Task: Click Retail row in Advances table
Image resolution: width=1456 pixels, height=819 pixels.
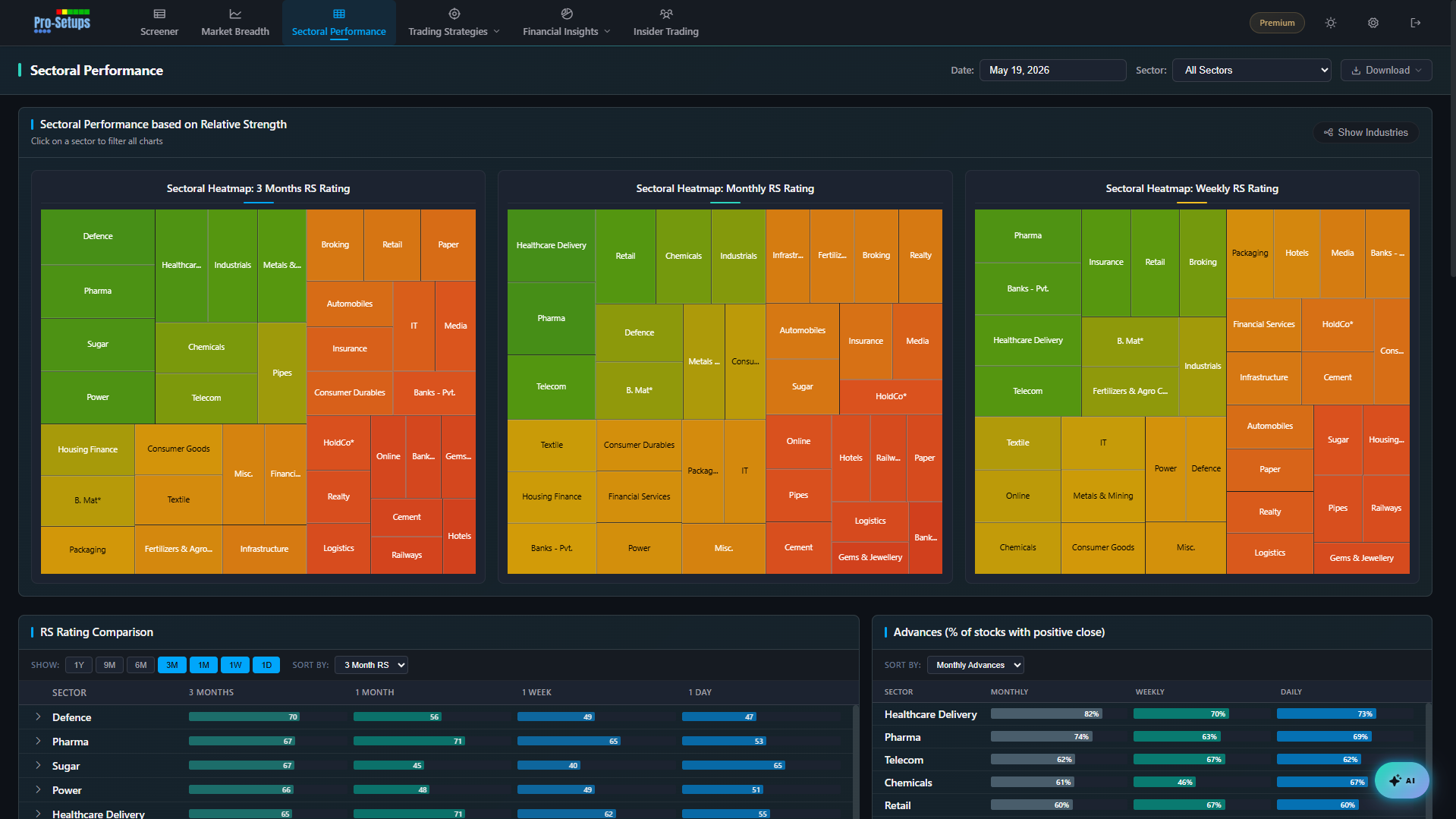Action: point(1149,805)
